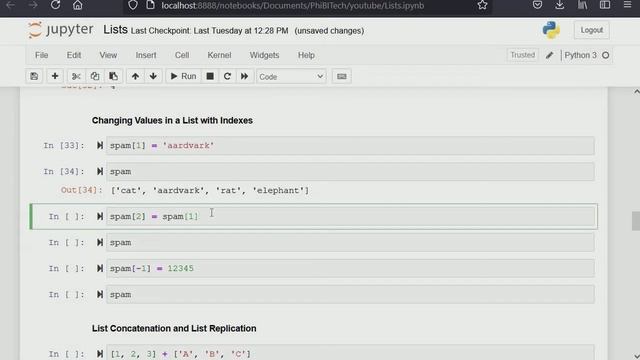Save and checkpoint with the floppy icon

[x=34, y=76]
